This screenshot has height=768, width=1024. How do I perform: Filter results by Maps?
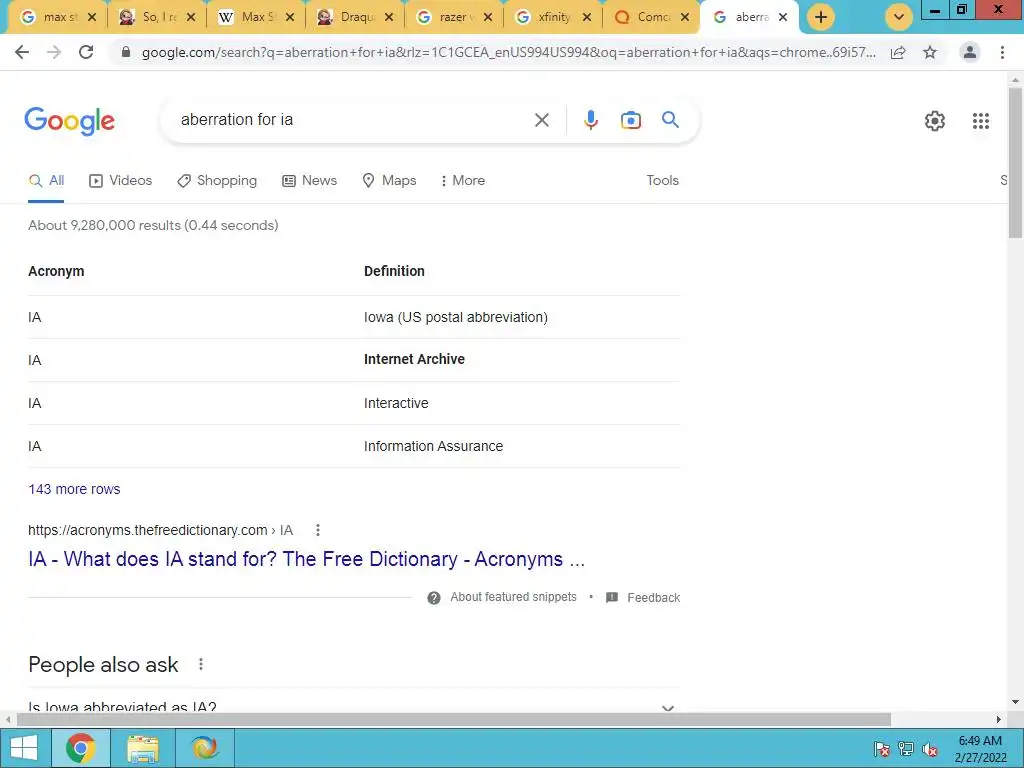[389, 181]
